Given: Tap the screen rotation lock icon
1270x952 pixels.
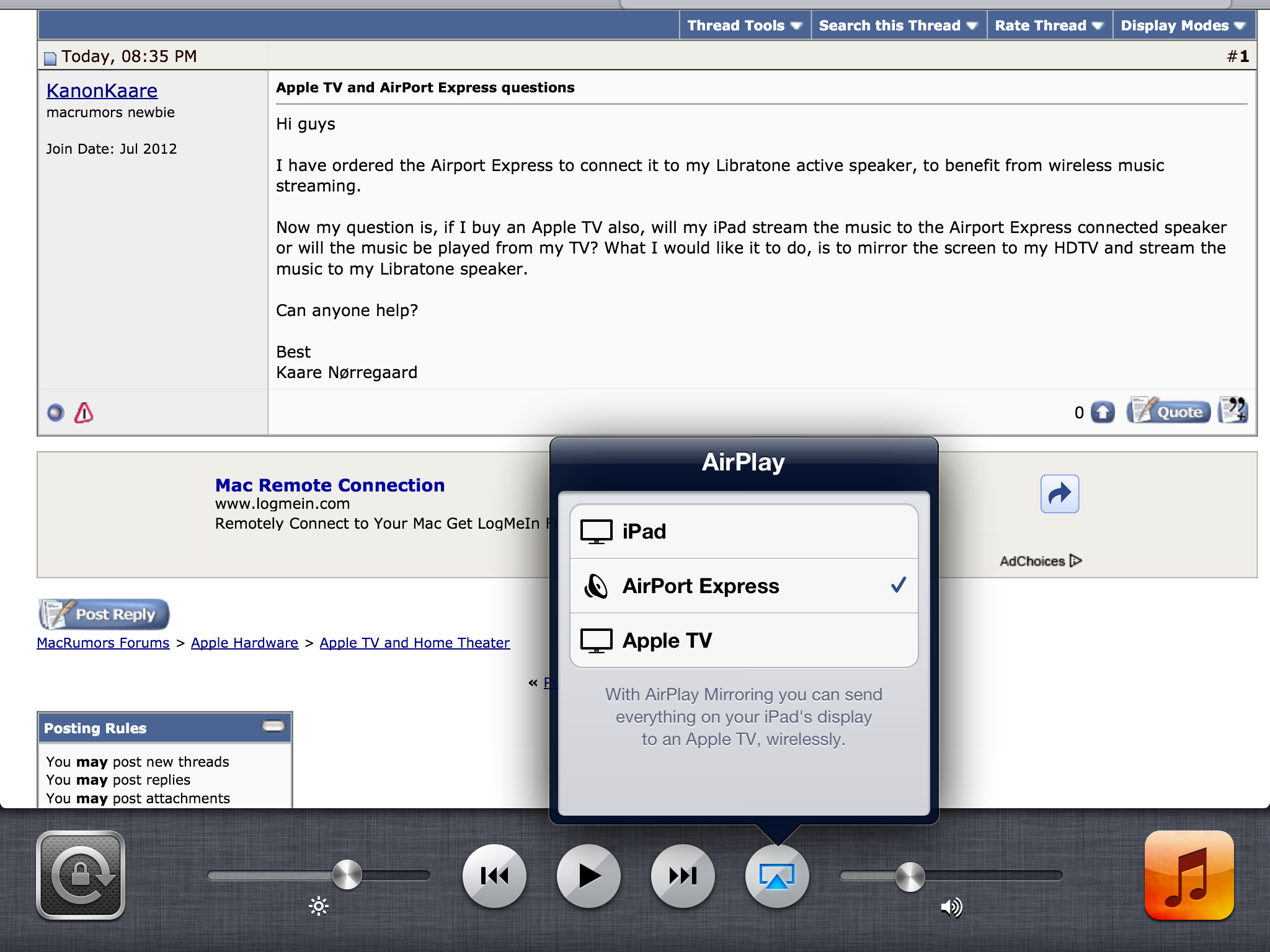Looking at the screenshot, I should (x=81, y=875).
